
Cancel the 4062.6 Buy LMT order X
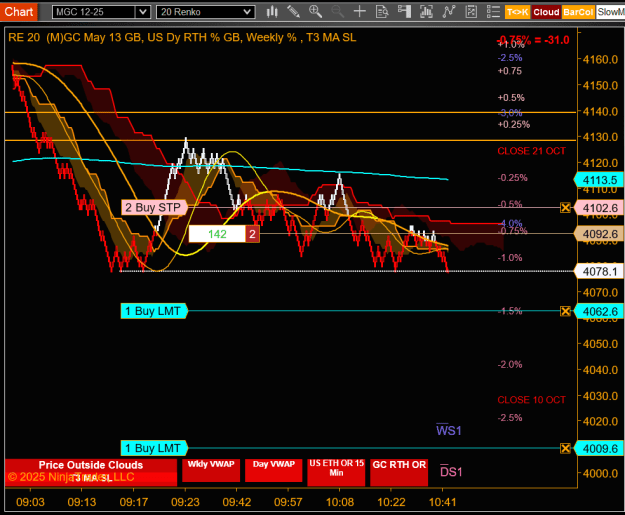565,311
